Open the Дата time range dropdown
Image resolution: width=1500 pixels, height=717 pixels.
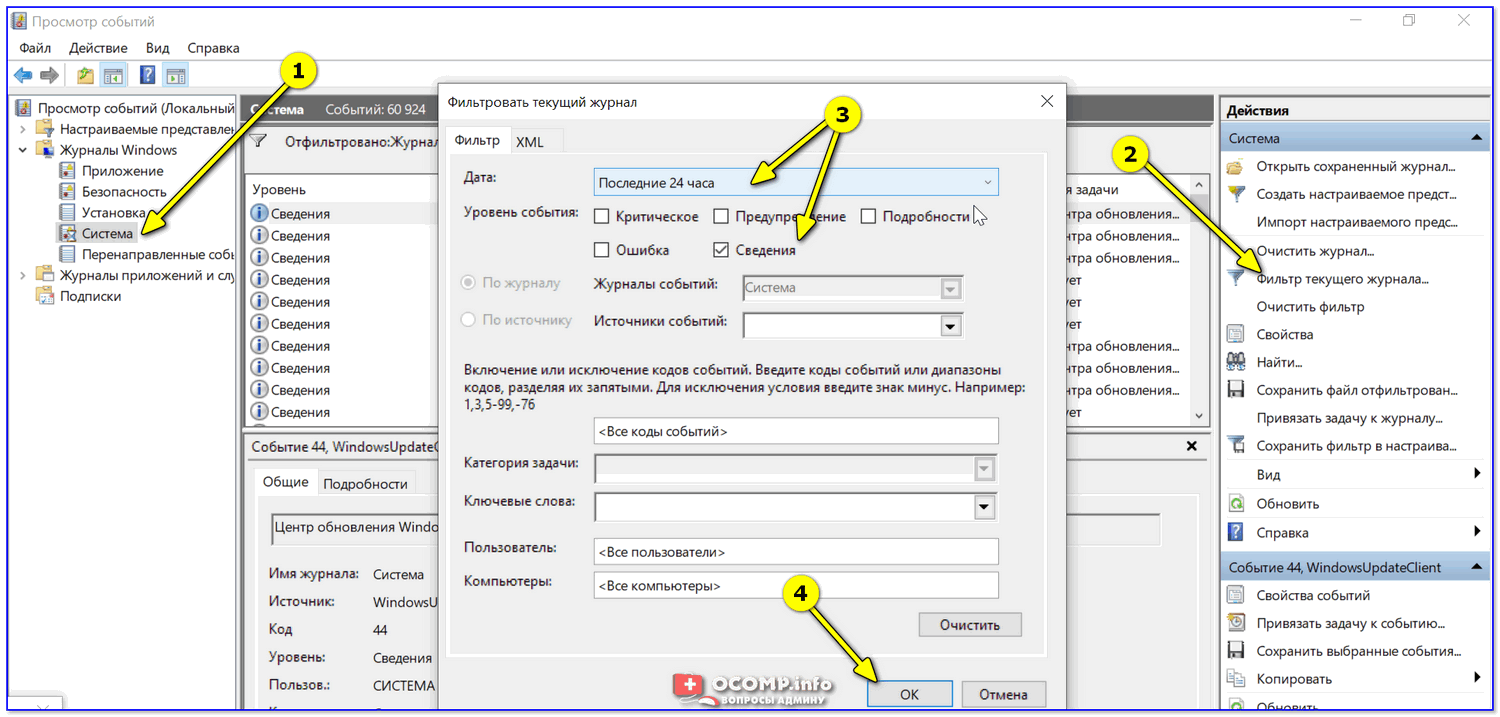(x=795, y=182)
